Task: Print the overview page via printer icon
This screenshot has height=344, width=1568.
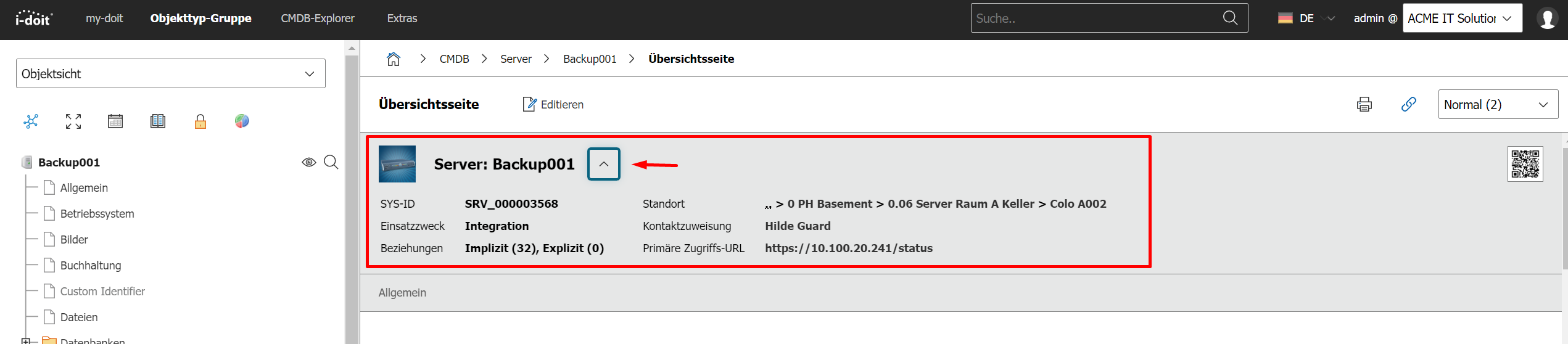Action: point(1364,104)
